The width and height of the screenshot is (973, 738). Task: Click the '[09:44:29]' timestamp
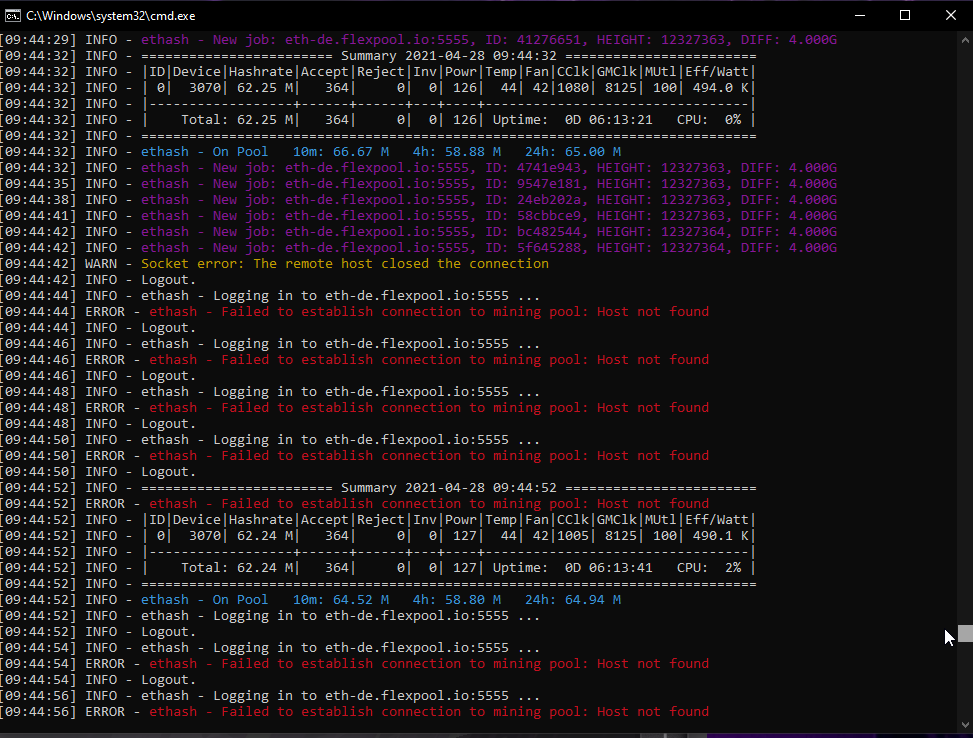click(38, 40)
